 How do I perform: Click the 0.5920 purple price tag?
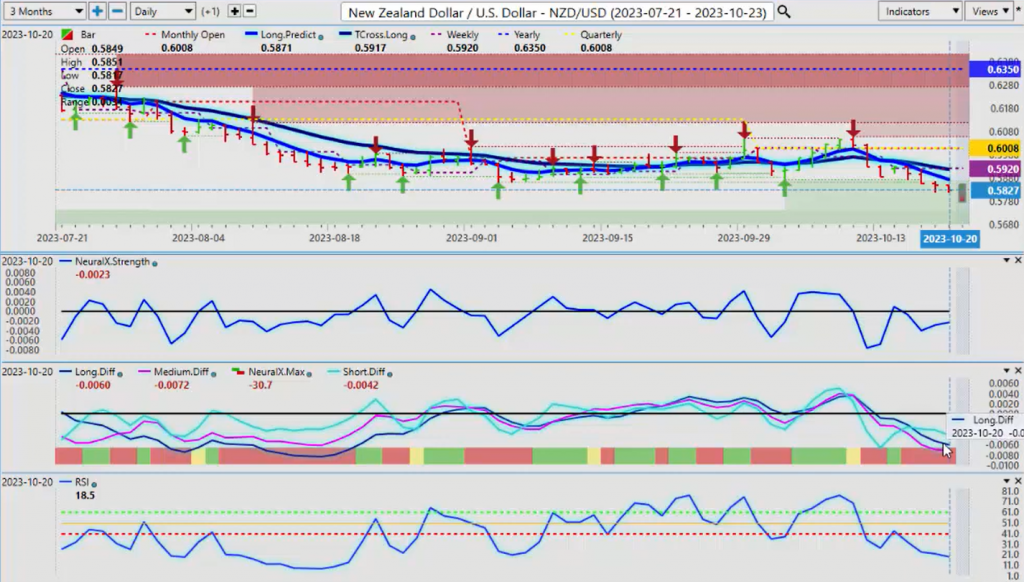click(994, 169)
